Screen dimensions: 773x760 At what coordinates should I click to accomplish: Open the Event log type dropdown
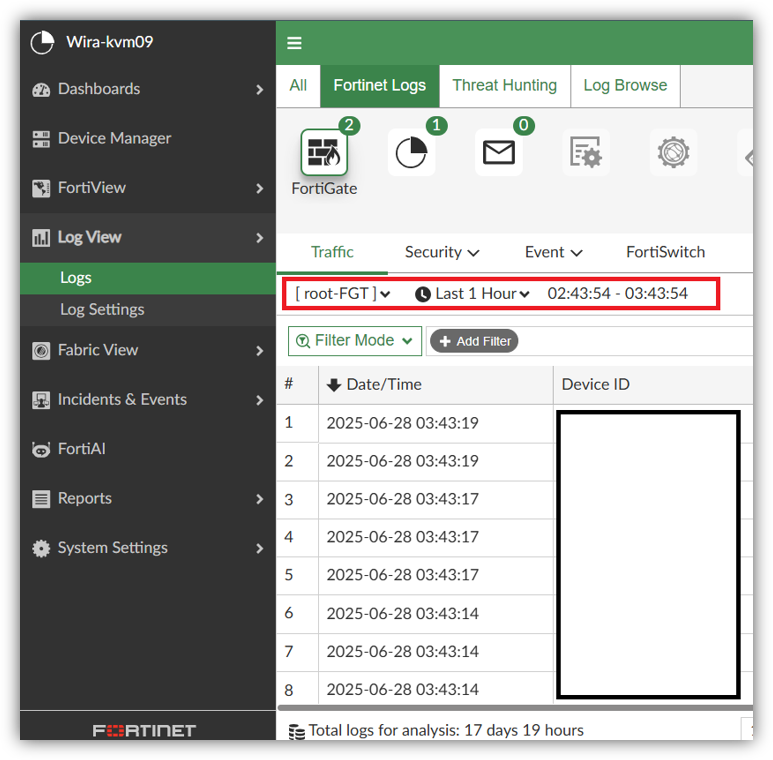(x=553, y=252)
